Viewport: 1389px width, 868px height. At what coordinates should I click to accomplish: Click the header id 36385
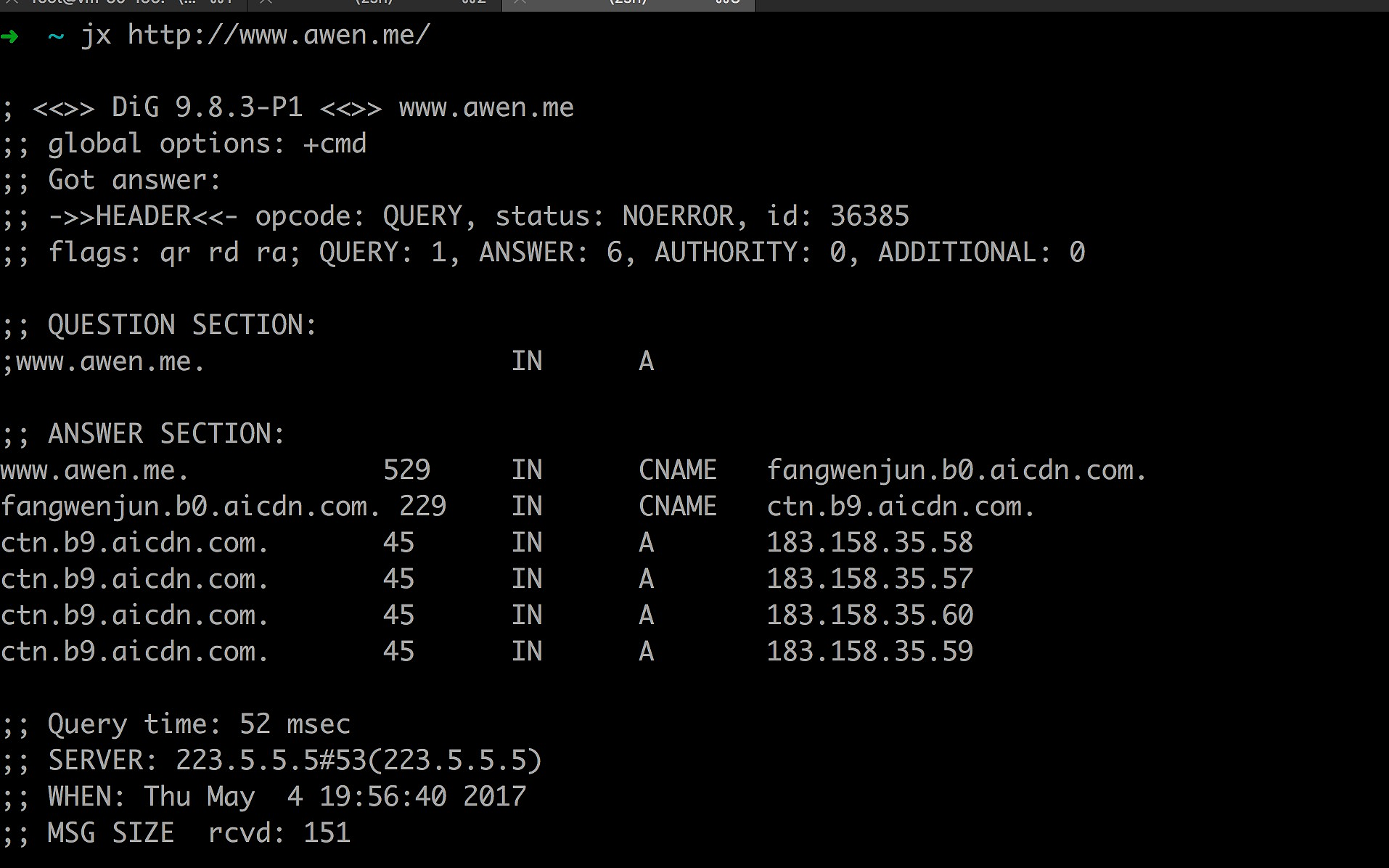[869, 216]
